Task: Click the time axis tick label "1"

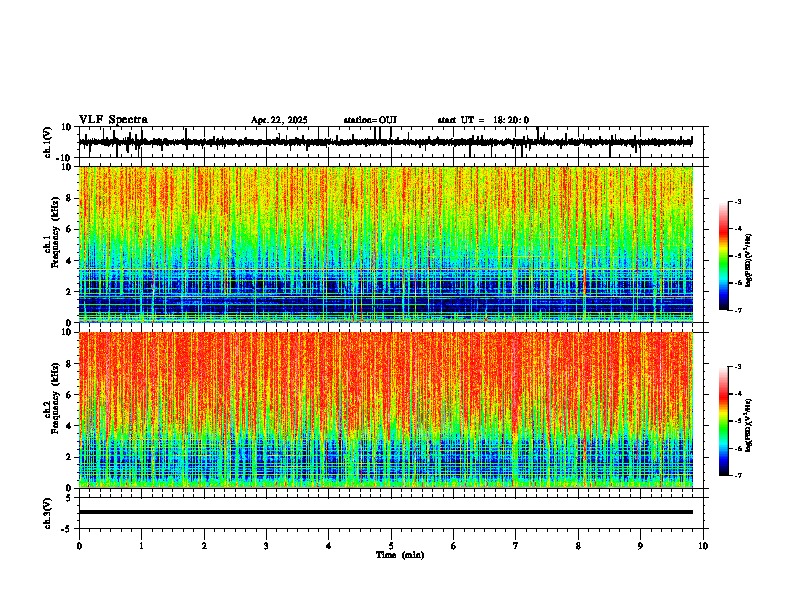Action: [141, 546]
